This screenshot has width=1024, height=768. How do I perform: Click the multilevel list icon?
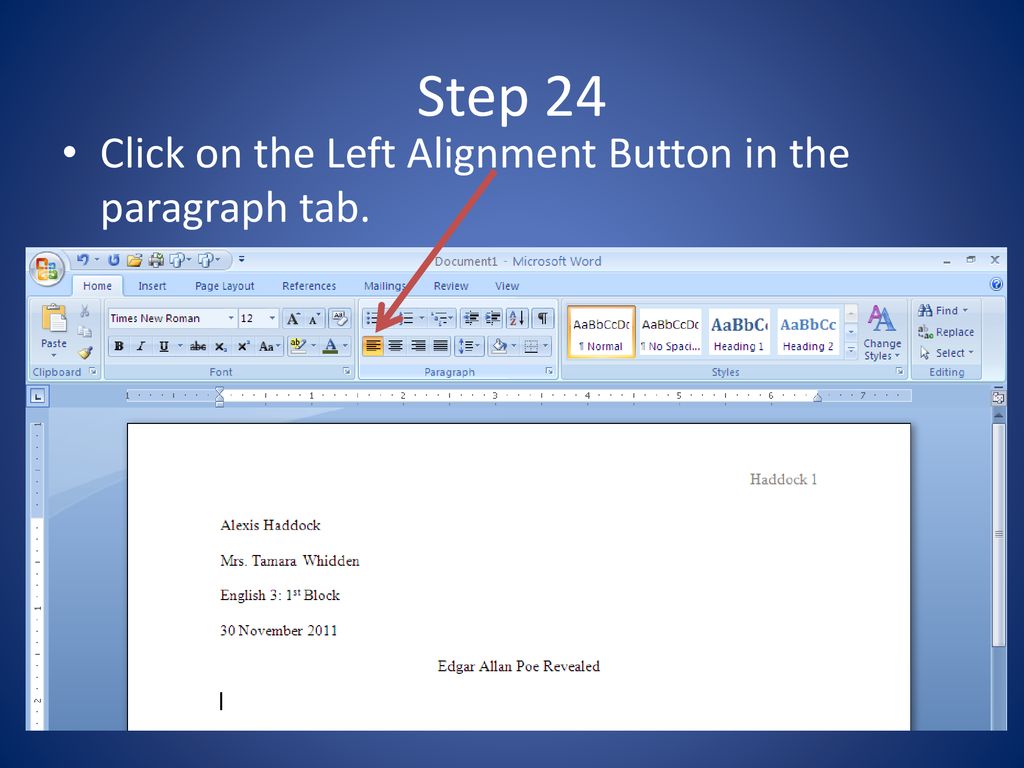point(440,318)
